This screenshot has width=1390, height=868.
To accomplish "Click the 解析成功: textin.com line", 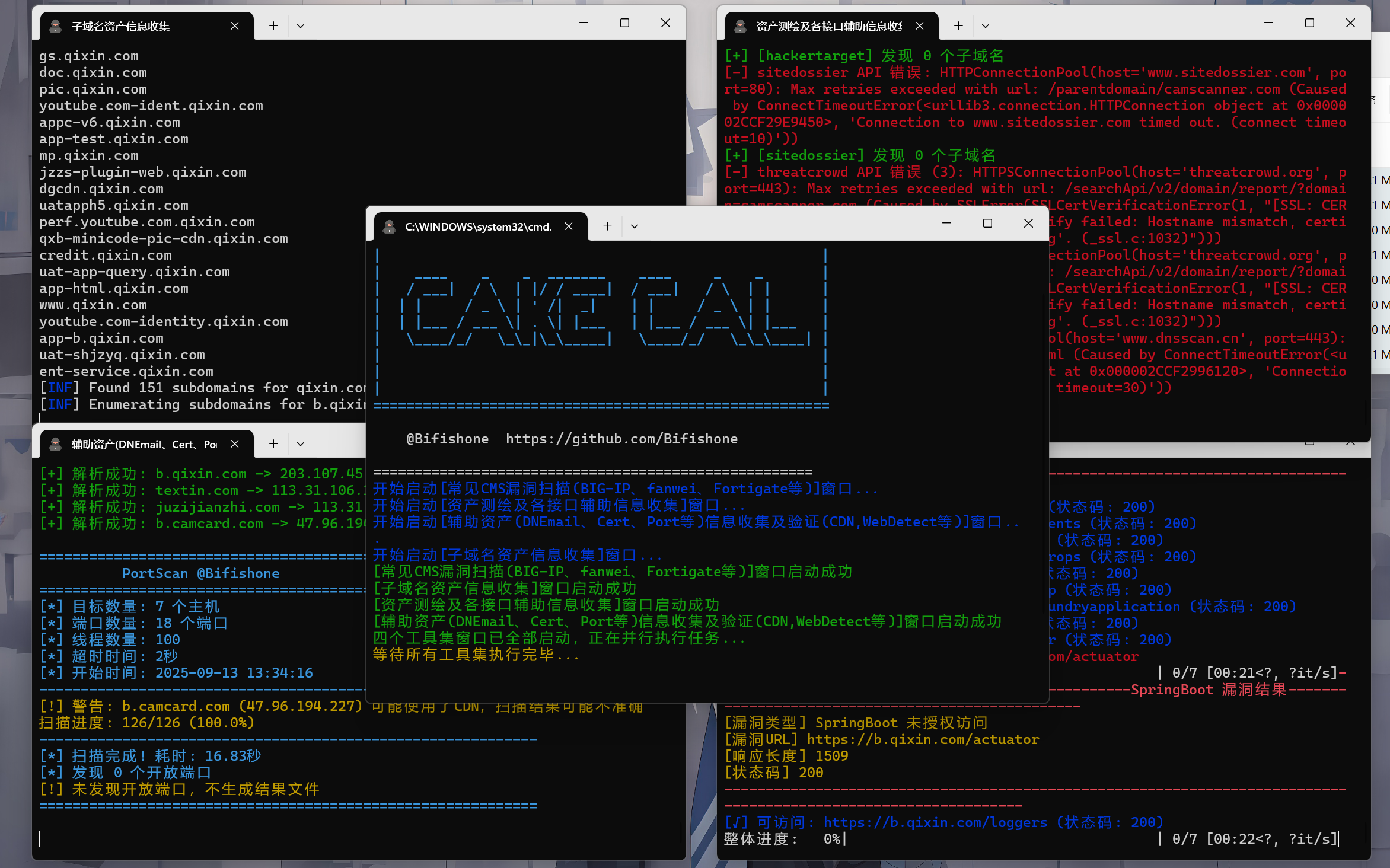I will click(x=201, y=490).
